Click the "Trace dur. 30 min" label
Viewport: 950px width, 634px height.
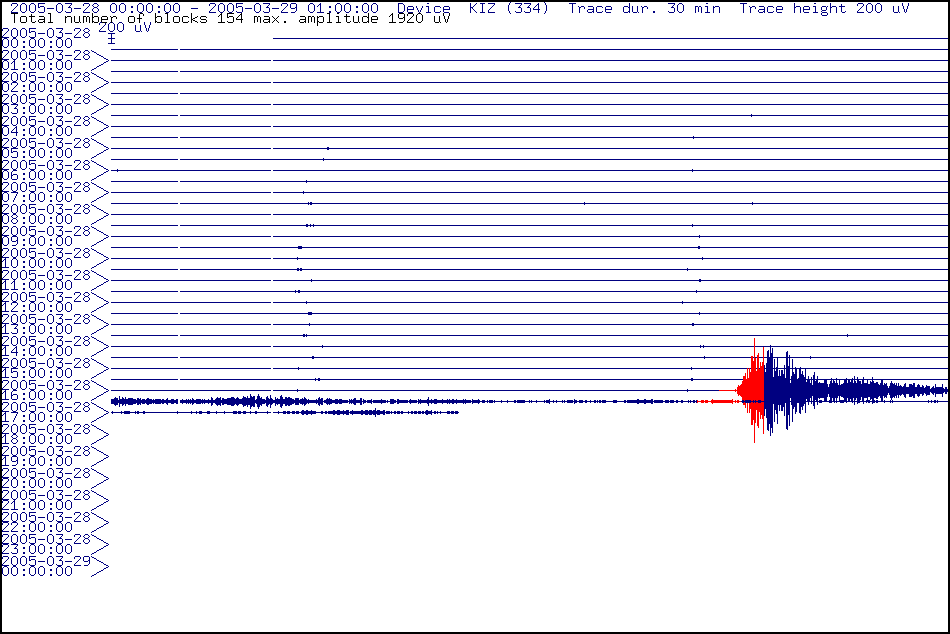tap(645, 8)
